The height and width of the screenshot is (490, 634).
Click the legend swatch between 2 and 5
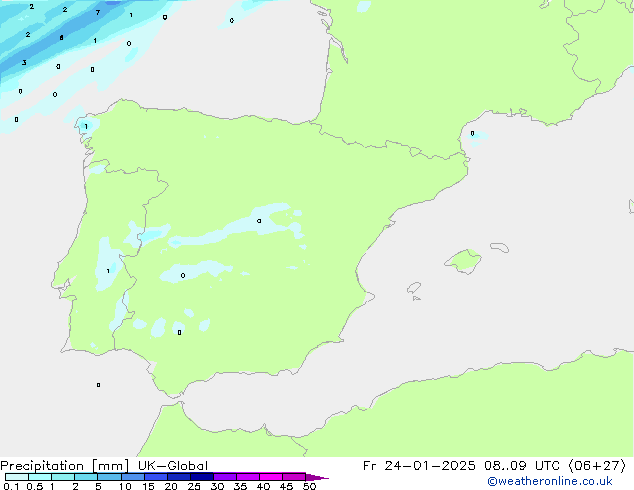pyautogui.click(x=86, y=477)
